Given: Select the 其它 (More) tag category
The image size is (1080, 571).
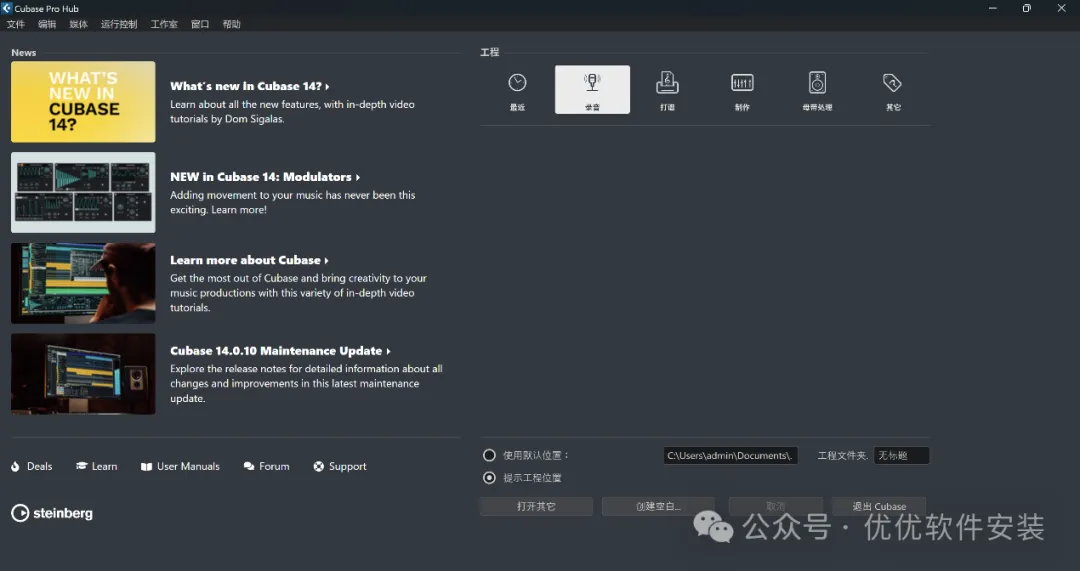Looking at the screenshot, I should point(893,90).
